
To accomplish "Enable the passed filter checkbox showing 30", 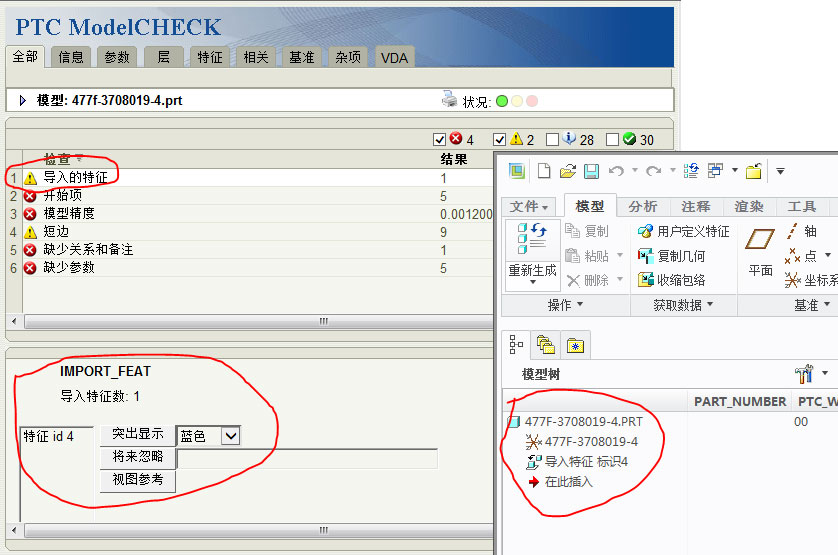I will 612,140.
